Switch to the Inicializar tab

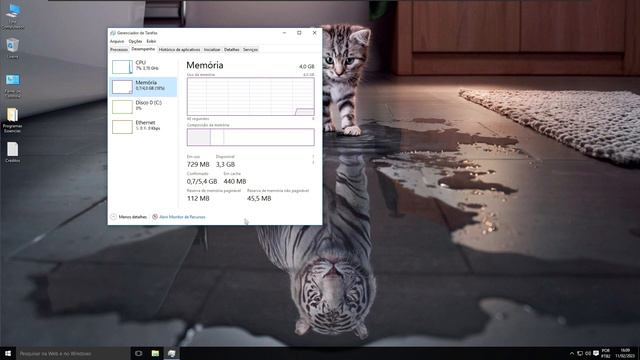(x=212, y=50)
